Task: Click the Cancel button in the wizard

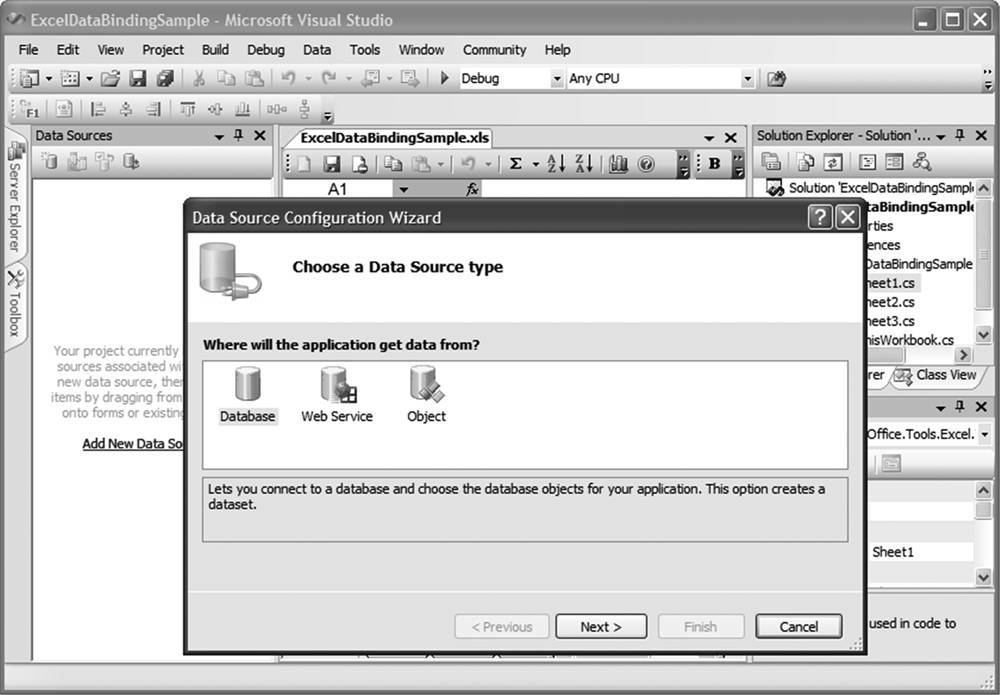Action: pyautogui.click(x=798, y=627)
